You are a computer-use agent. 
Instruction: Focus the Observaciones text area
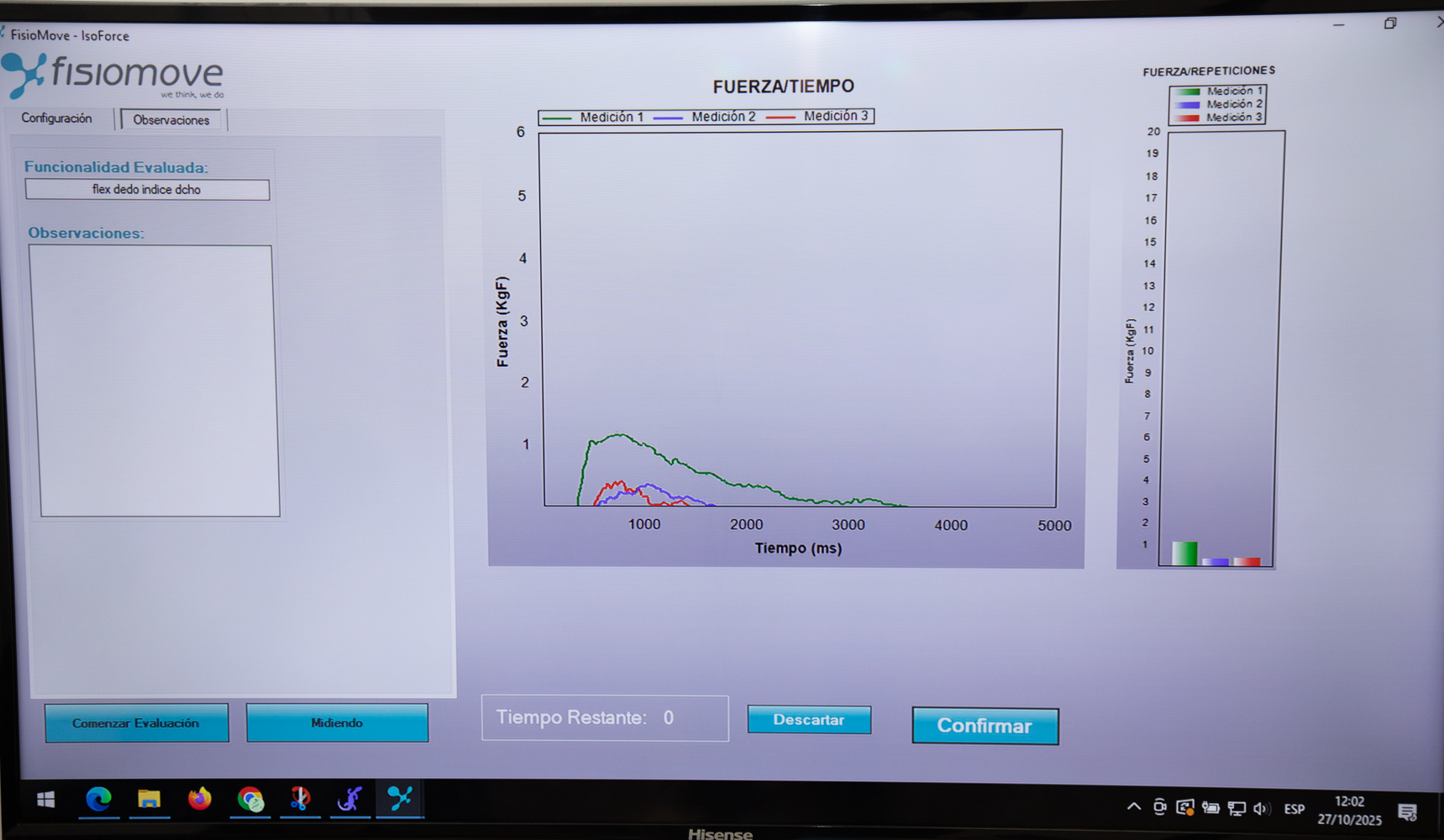[155, 381]
